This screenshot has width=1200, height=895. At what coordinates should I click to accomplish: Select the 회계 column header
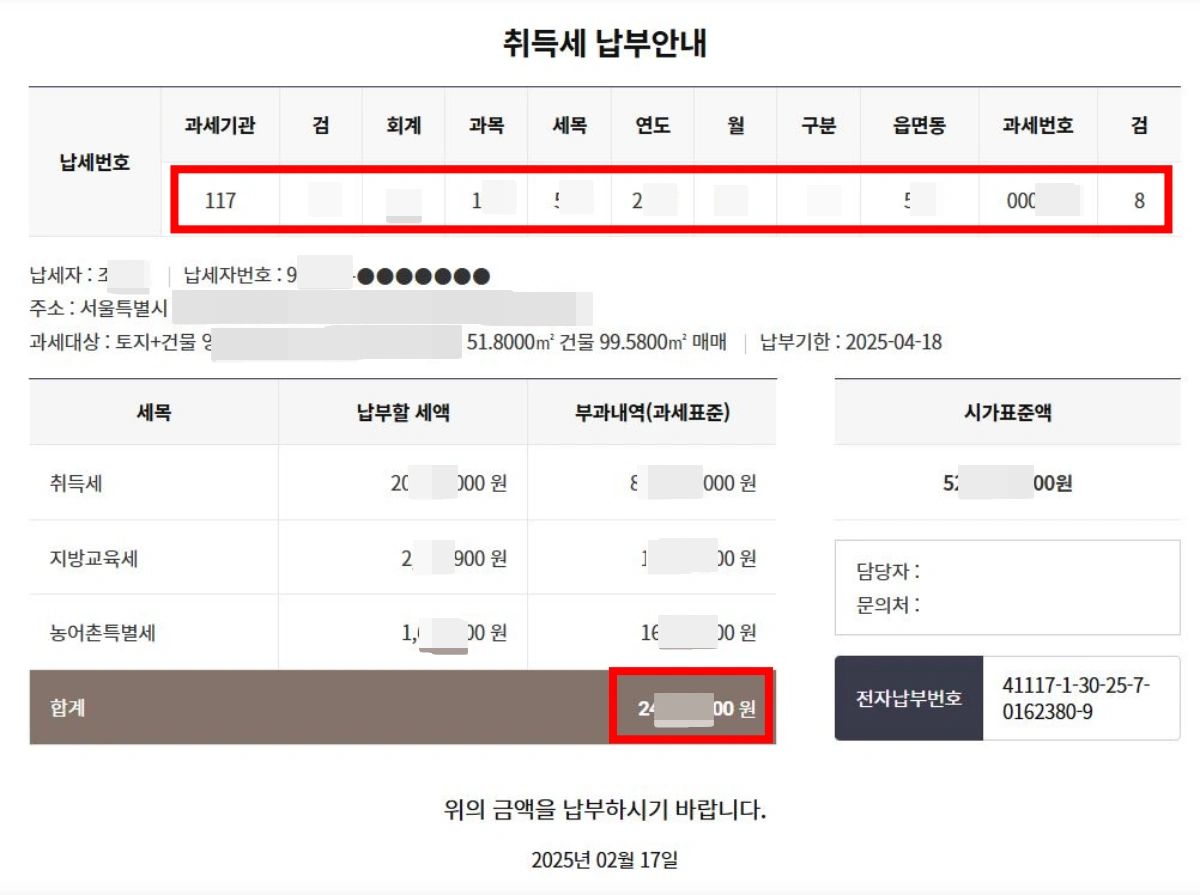(402, 124)
